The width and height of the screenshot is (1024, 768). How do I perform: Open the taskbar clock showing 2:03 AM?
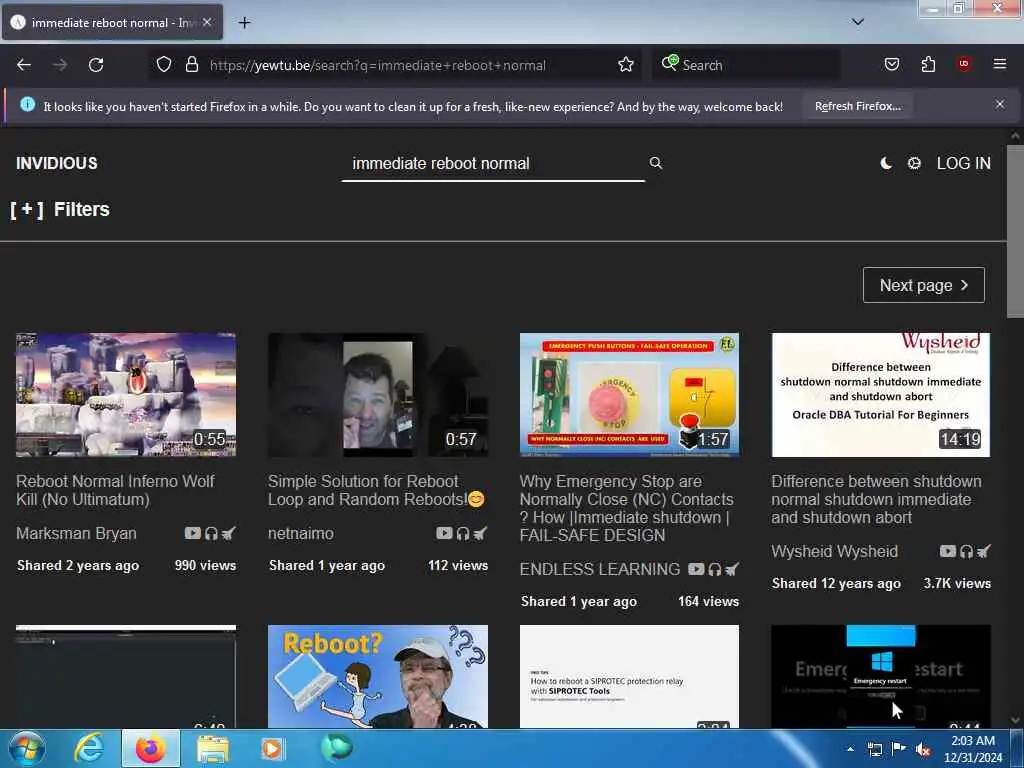tap(972, 749)
